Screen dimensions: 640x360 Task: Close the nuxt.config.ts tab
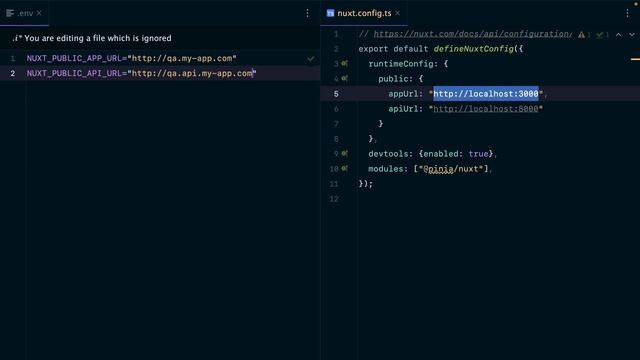click(x=398, y=13)
